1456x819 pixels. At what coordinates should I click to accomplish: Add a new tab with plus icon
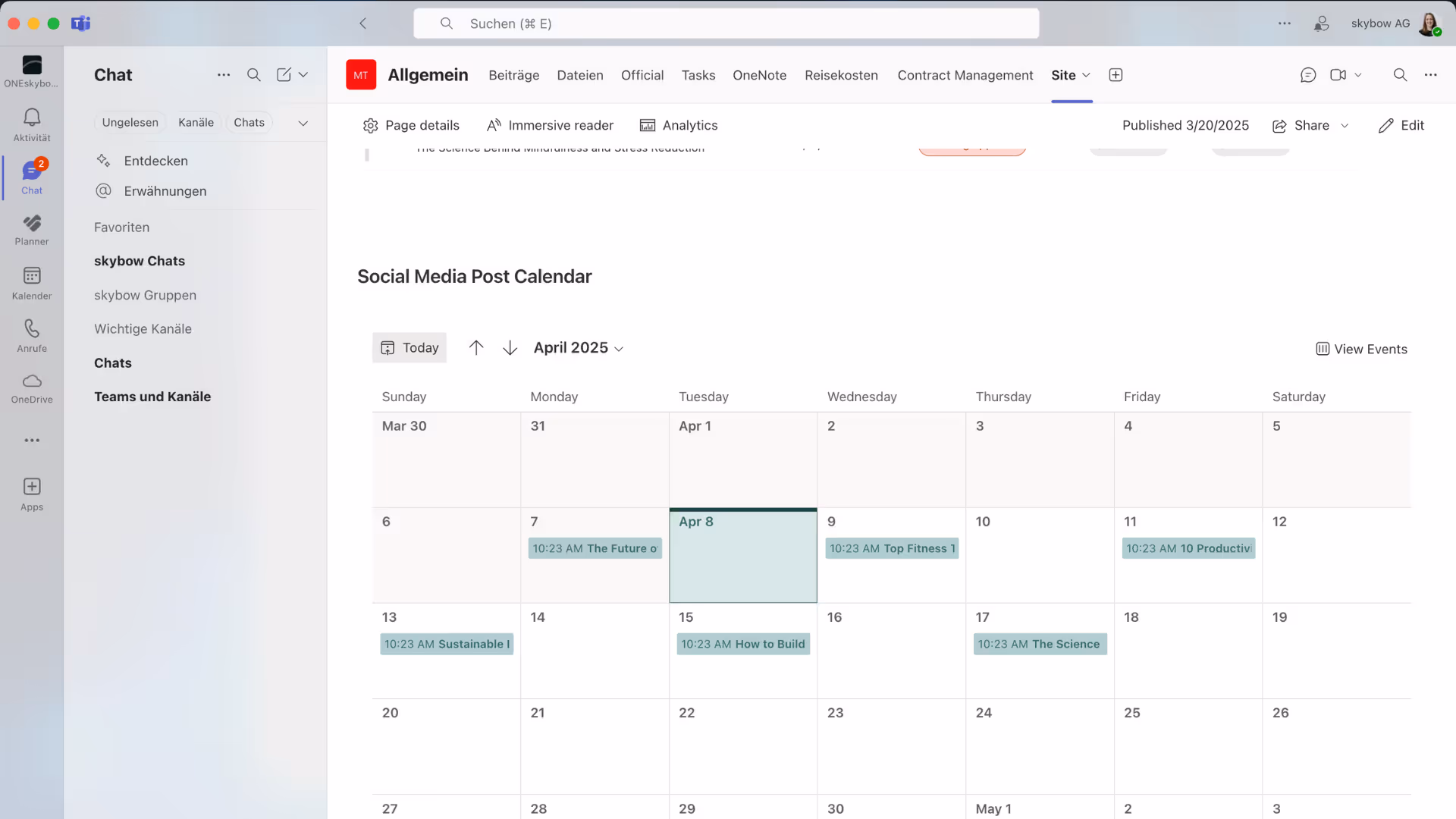[1116, 74]
